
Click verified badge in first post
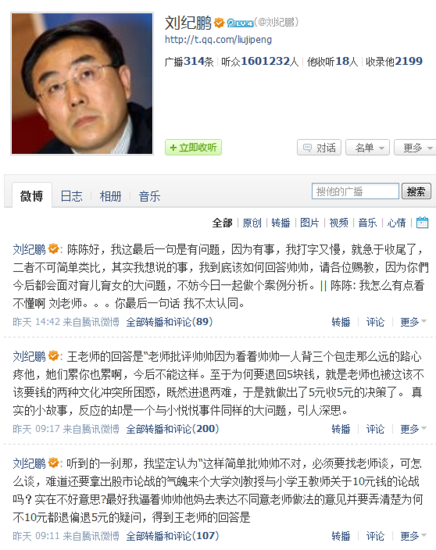pyautogui.click(x=53, y=249)
